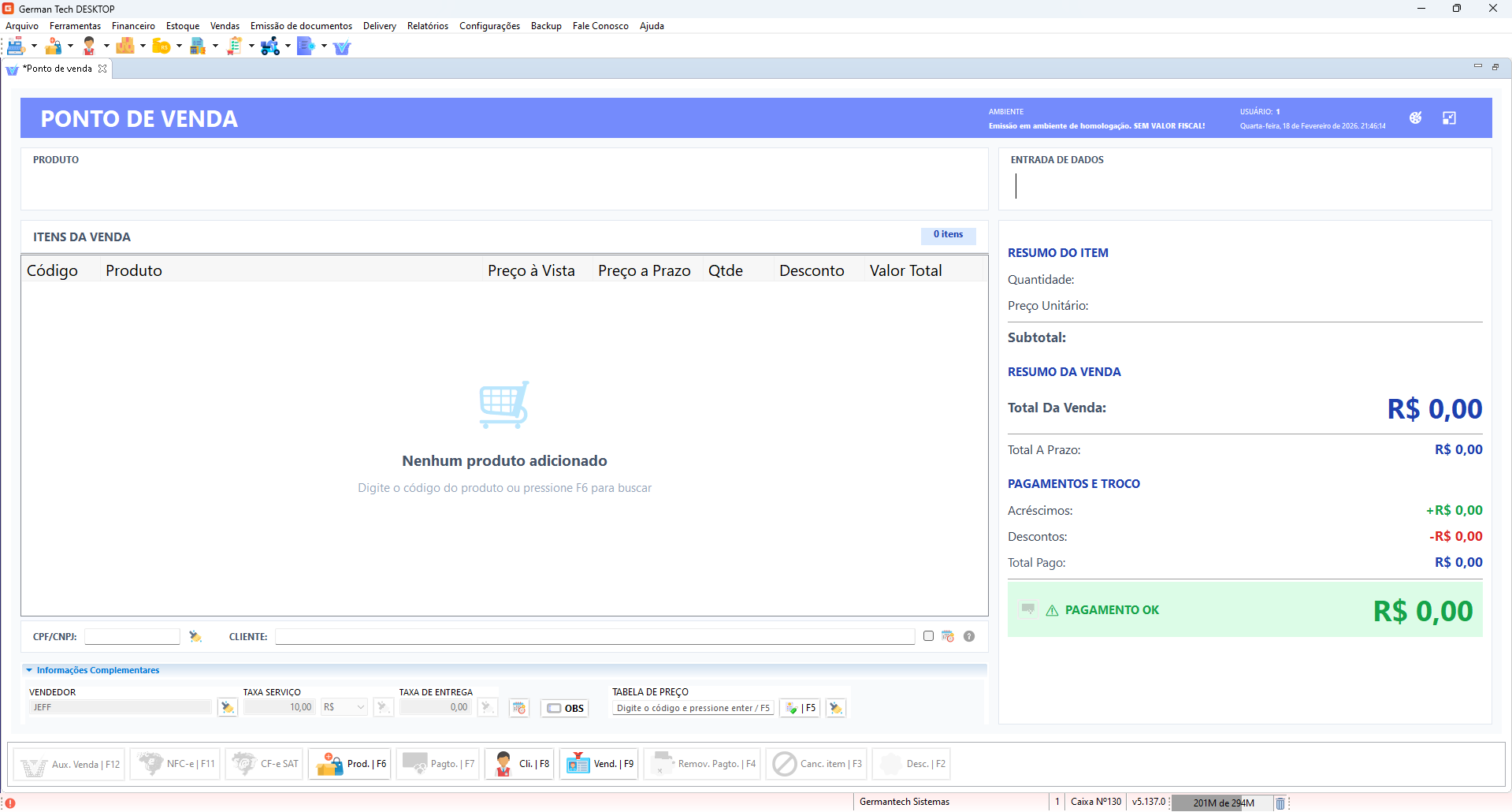Click the CPF/CNPJ input field

[132, 636]
